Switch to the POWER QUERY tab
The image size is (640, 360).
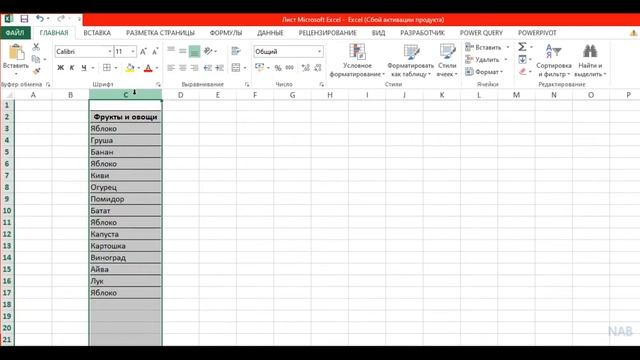(481, 33)
